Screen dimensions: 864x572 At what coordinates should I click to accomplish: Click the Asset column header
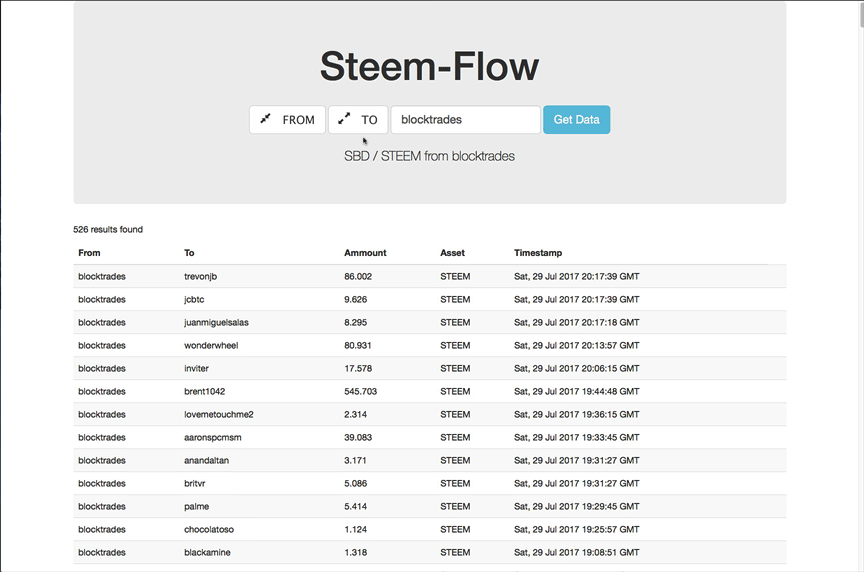coord(452,253)
